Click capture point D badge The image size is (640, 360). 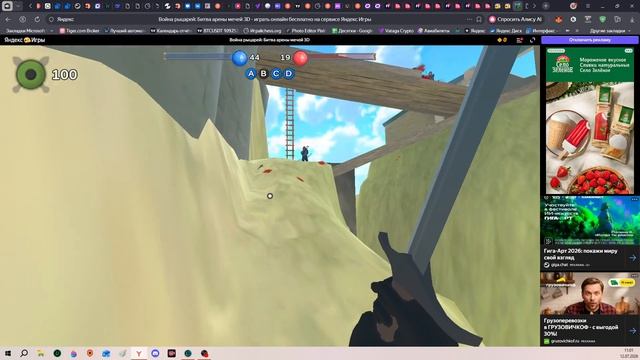pyautogui.click(x=289, y=73)
